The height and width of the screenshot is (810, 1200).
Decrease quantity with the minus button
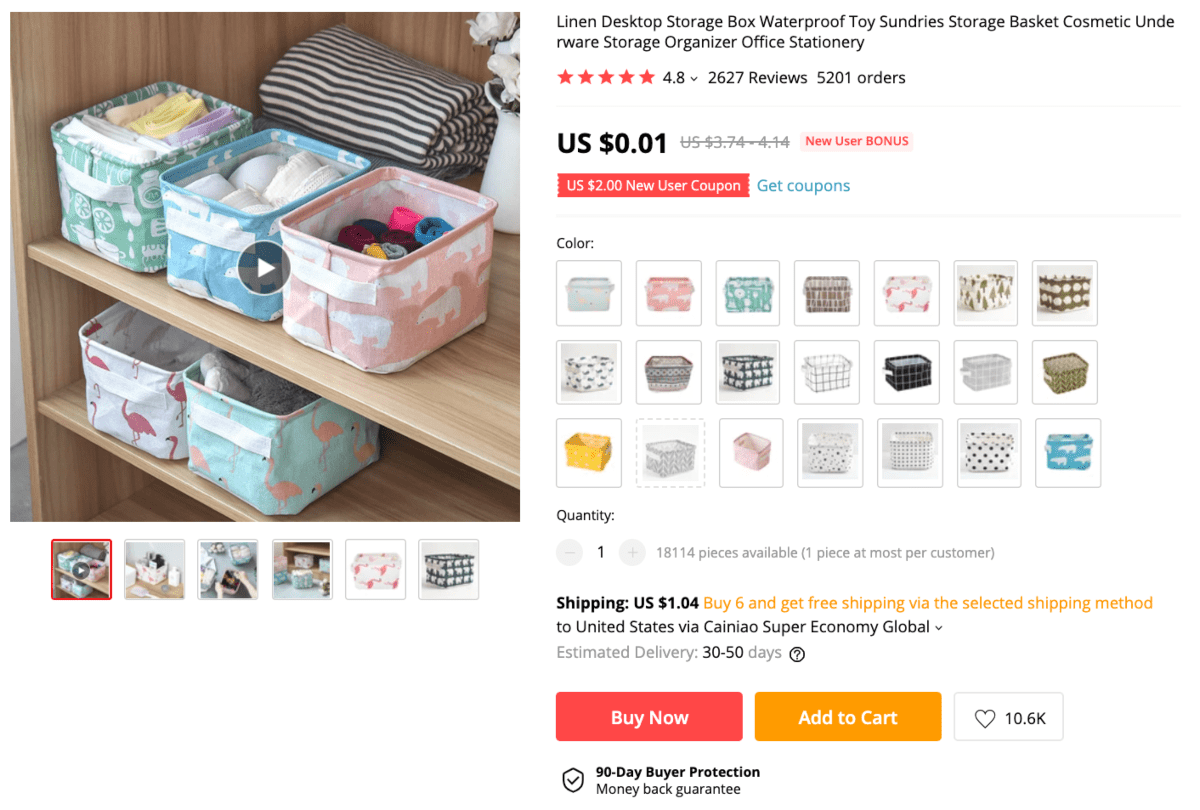pos(570,552)
